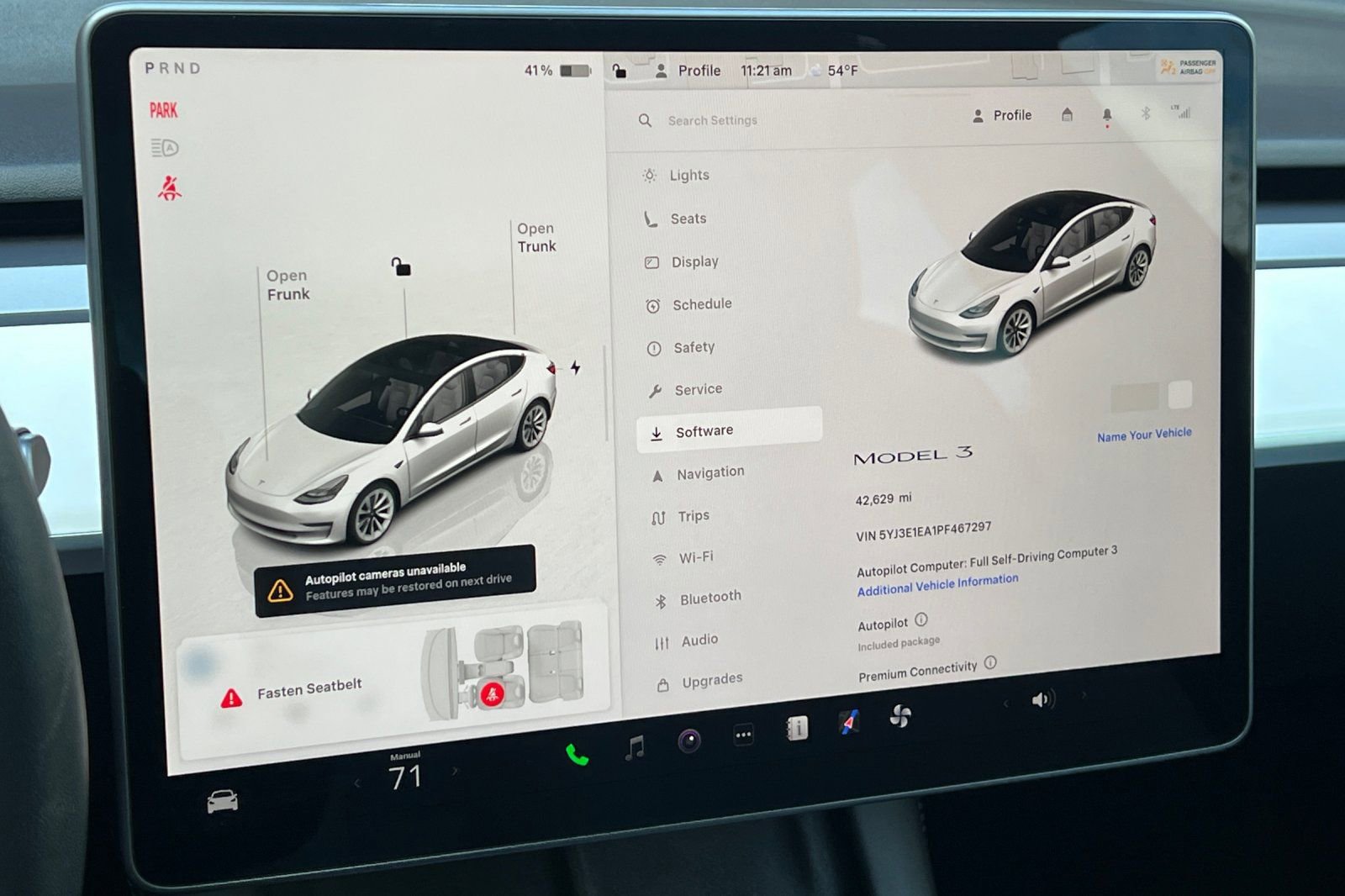1345x896 pixels.
Task: Tap the red seatbelt warning indicator
Action: click(x=170, y=187)
